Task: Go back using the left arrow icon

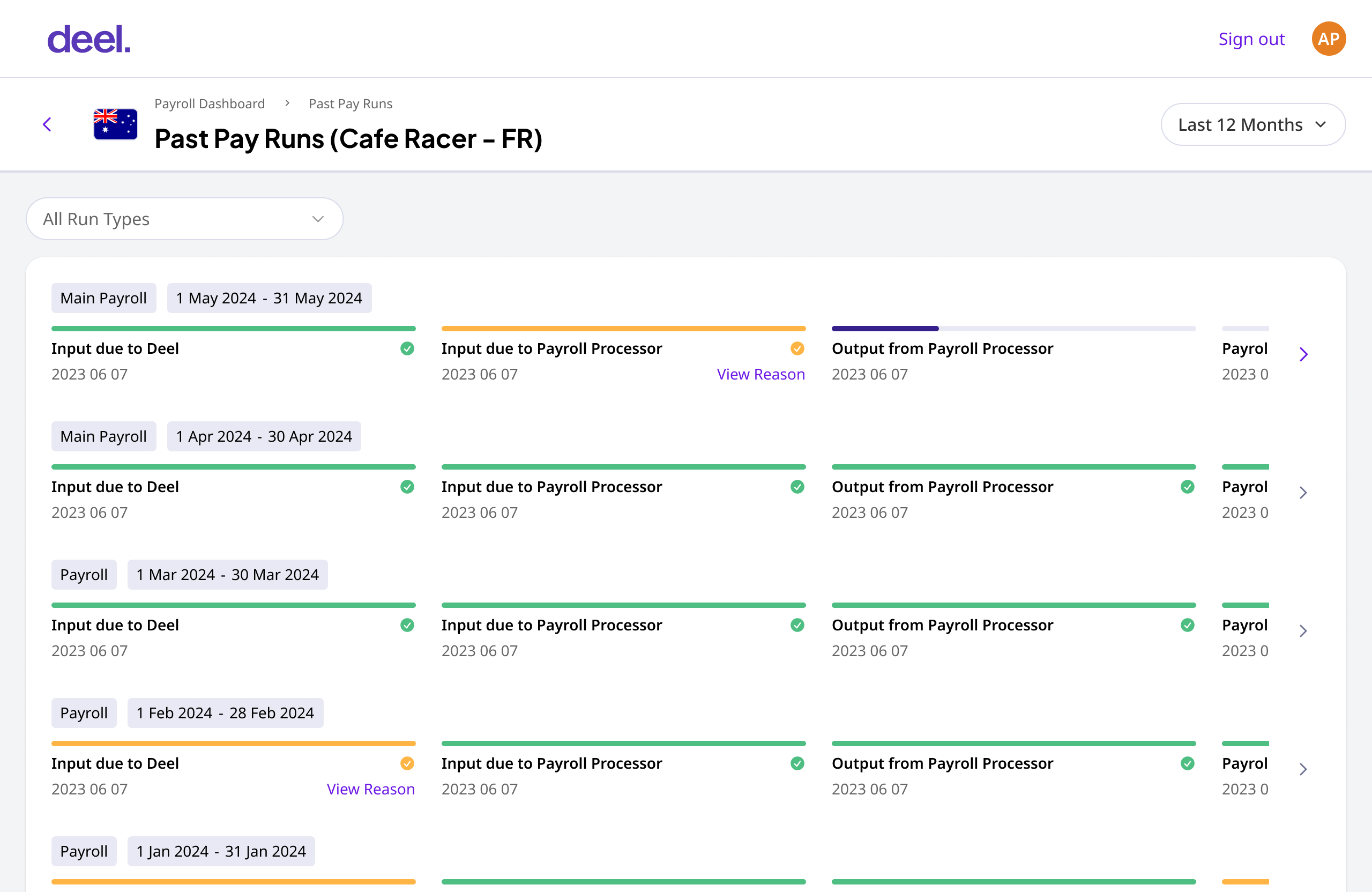Action: pyautogui.click(x=47, y=124)
